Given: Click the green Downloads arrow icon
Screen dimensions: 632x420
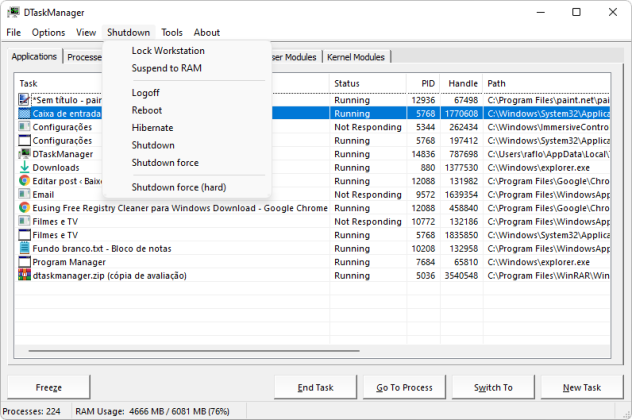Looking at the screenshot, I should (24, 167).
